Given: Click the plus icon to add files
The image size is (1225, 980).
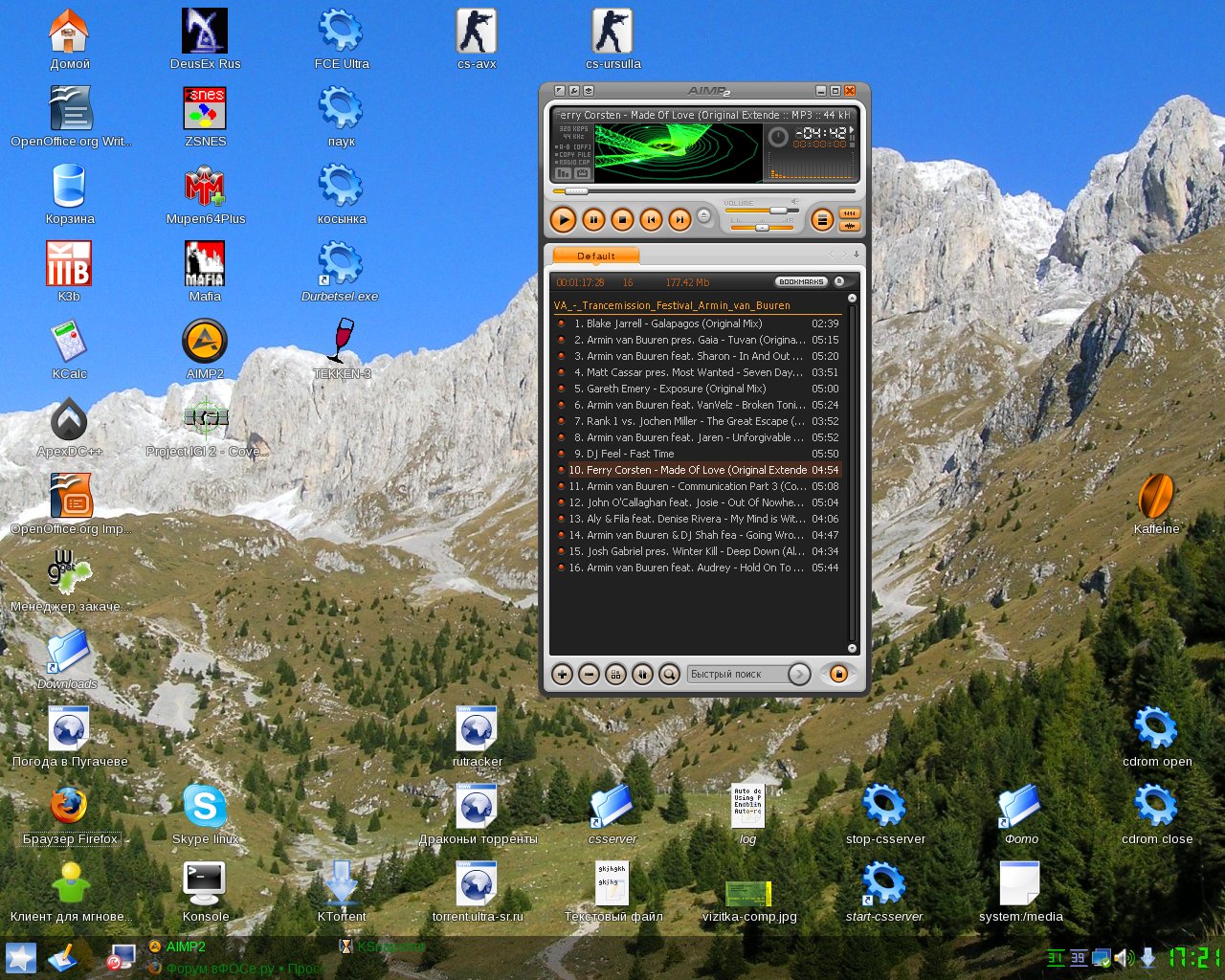Looking at the screenshot, I should (562, 675).
